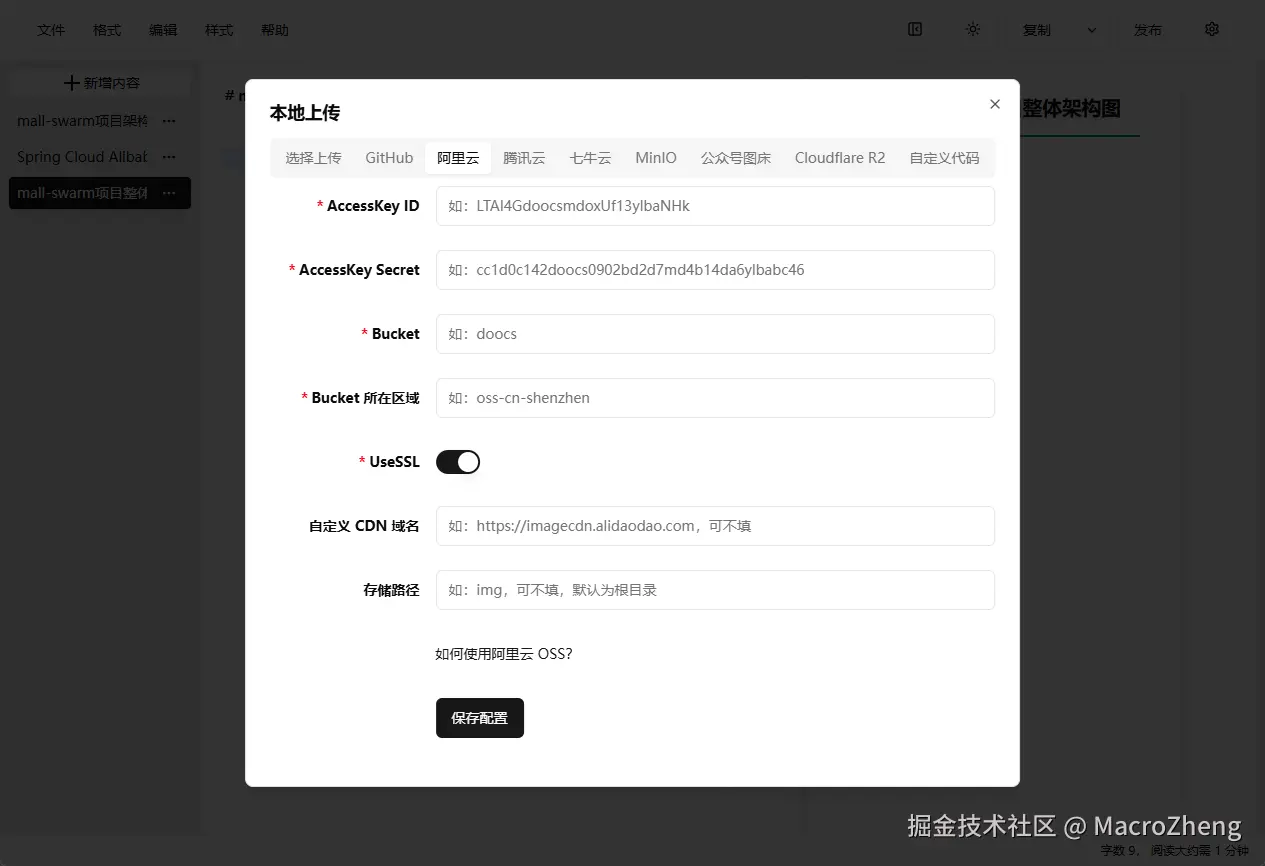Open more options for selected mall-swarm项目整体 item
1265x866 pixels.
[169, 193]
